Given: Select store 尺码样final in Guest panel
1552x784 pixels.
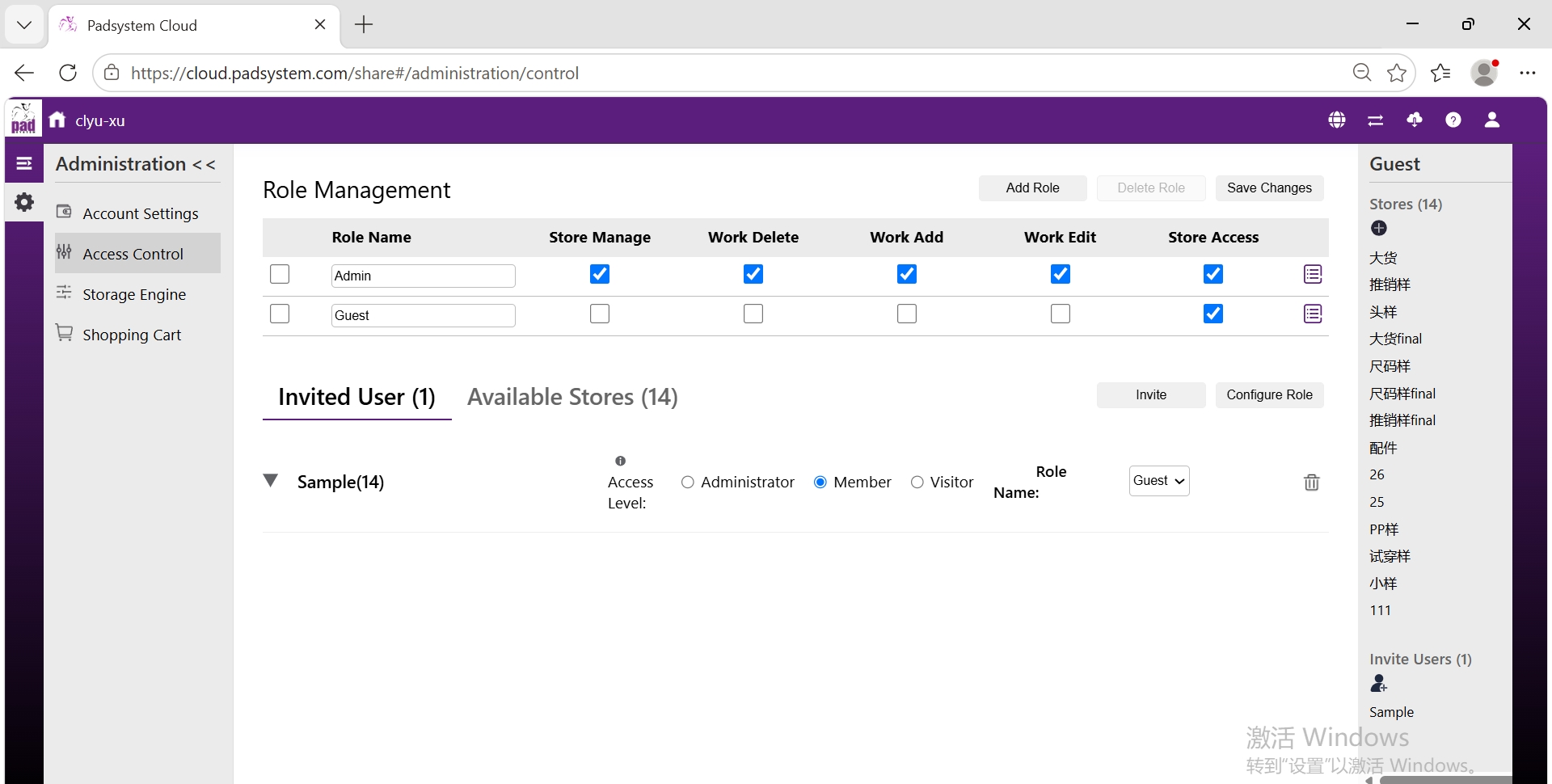Looking at the screenshot, I should tap(1402, 394).
